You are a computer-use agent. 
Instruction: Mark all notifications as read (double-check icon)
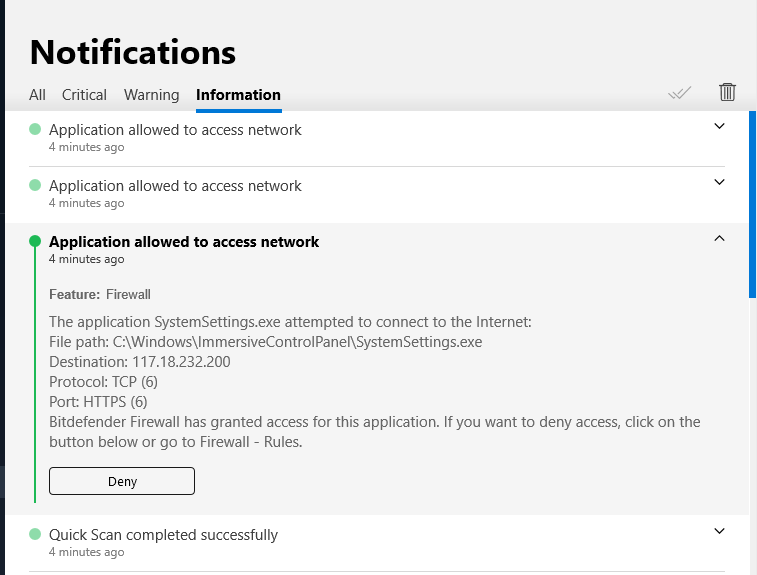click(680, 93)
